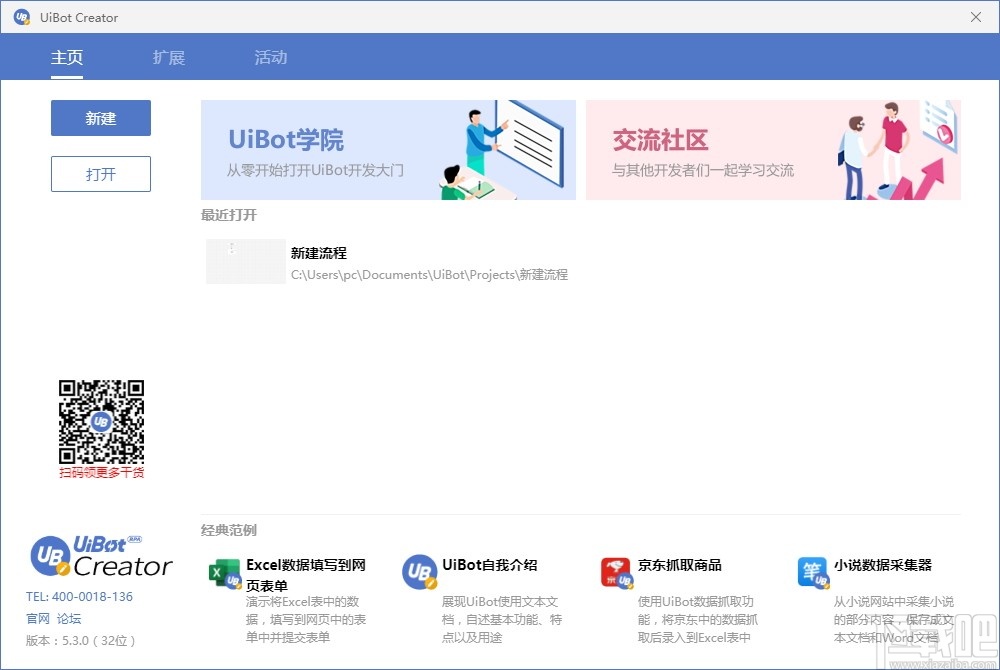Click the UiBot Creator logo in sidebar
Screen dimensions: 1000x670
coord(101,556)
